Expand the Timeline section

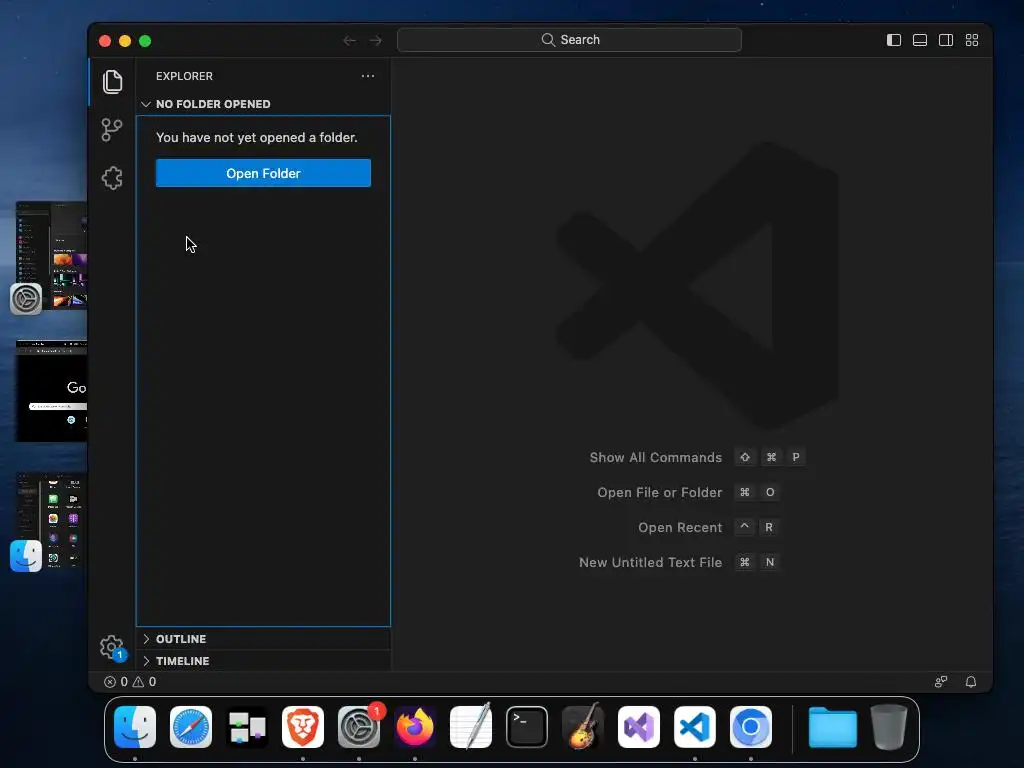[263, 661]
